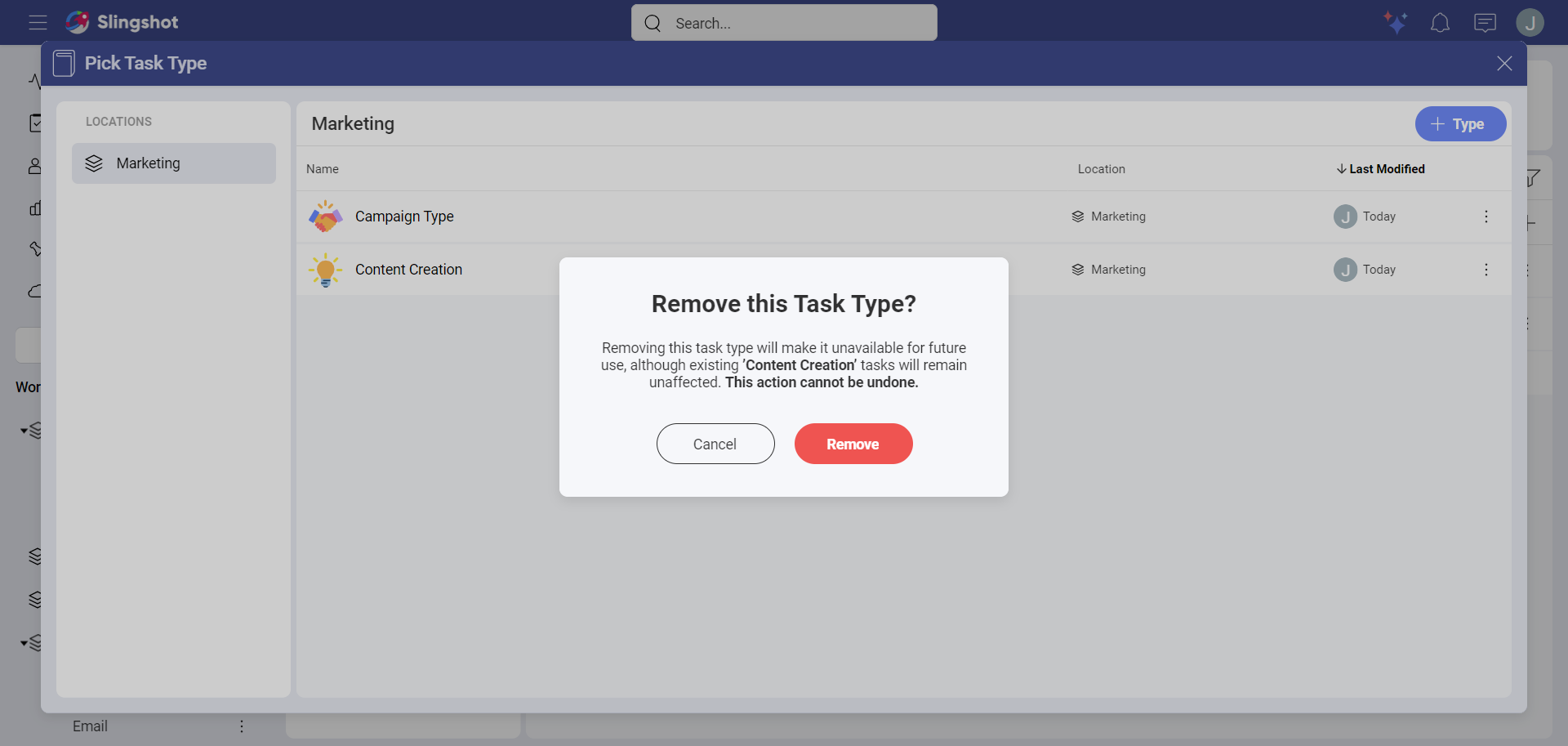
Task: Open the AI sparkle assistant icon
Action: pos(1395,22)
